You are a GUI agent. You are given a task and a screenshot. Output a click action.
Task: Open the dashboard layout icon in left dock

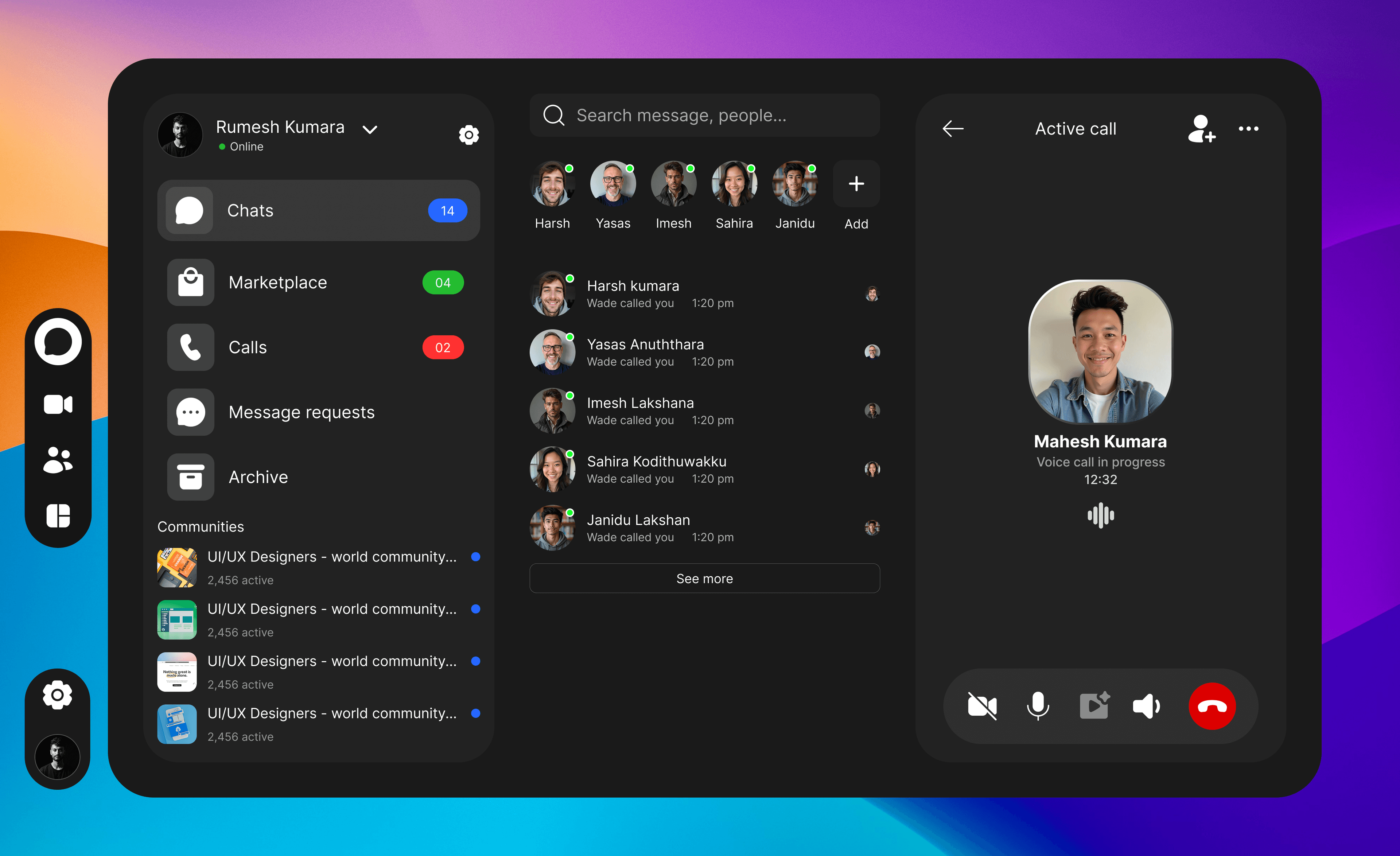[x=58, y=516]
